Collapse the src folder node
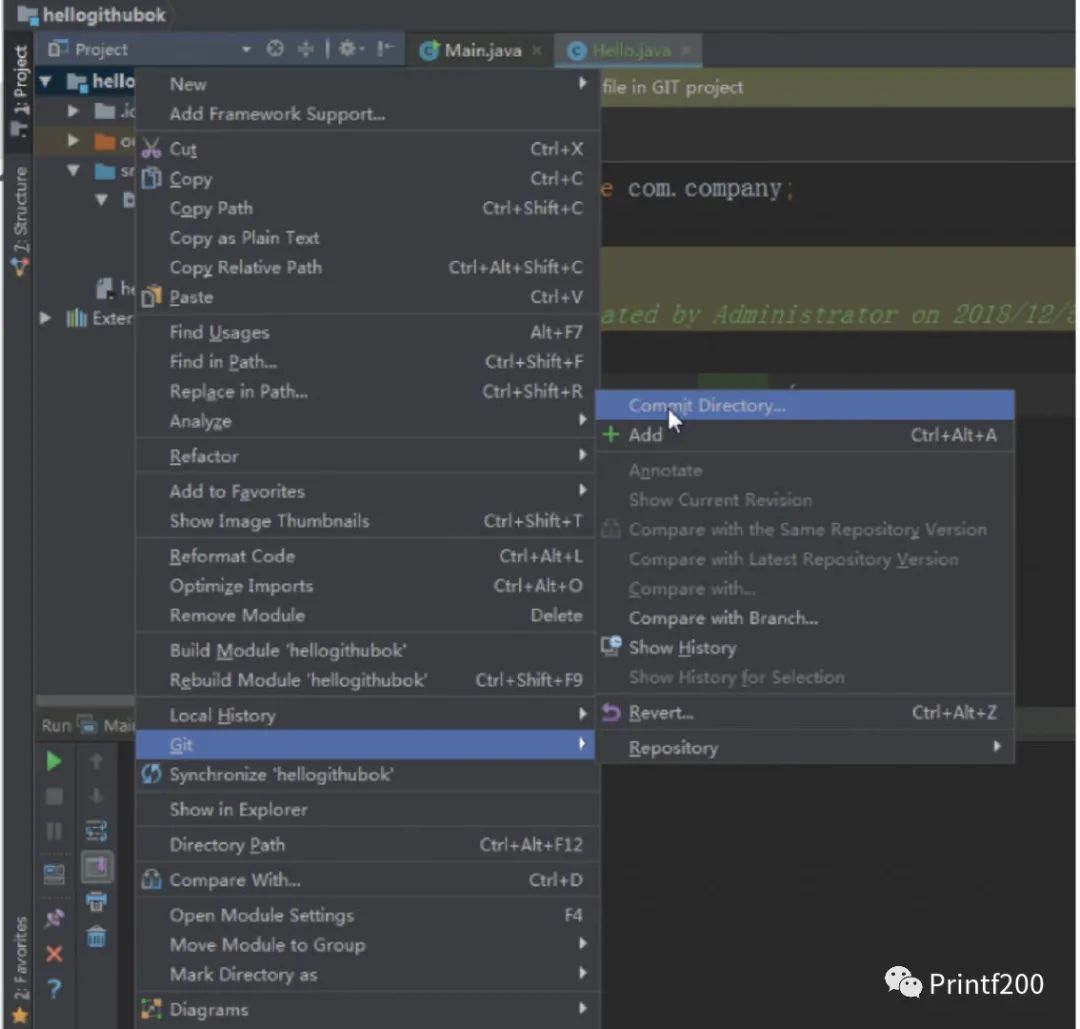Viewport: 1080px width, 1029px height. [73, 170]
